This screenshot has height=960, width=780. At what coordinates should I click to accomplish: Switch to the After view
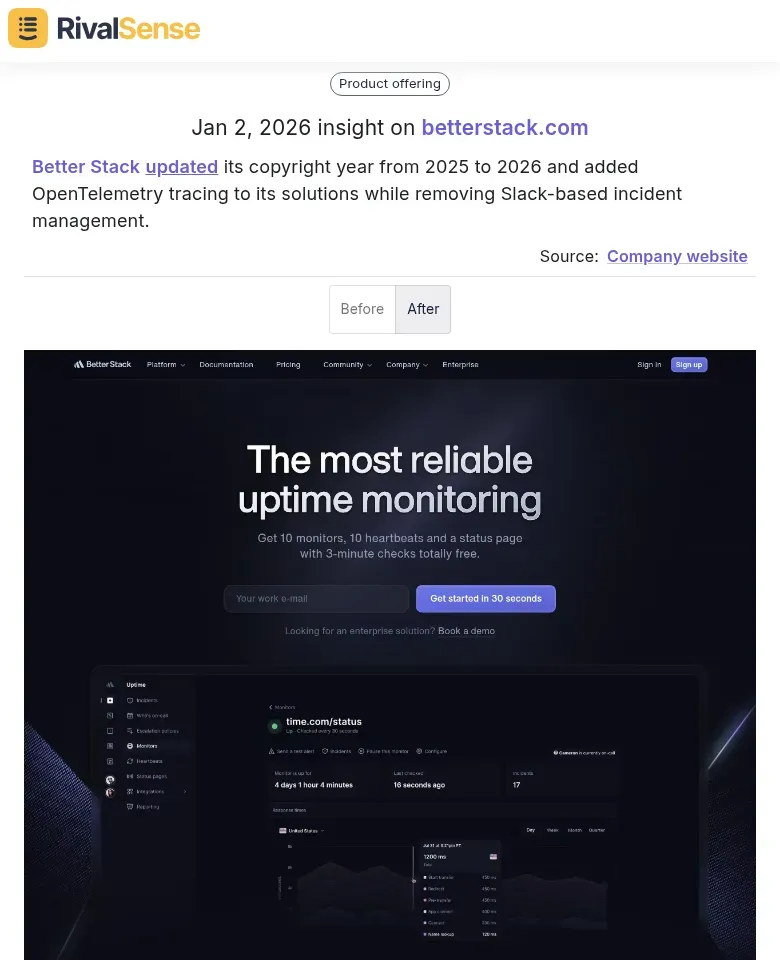(423, 309)
